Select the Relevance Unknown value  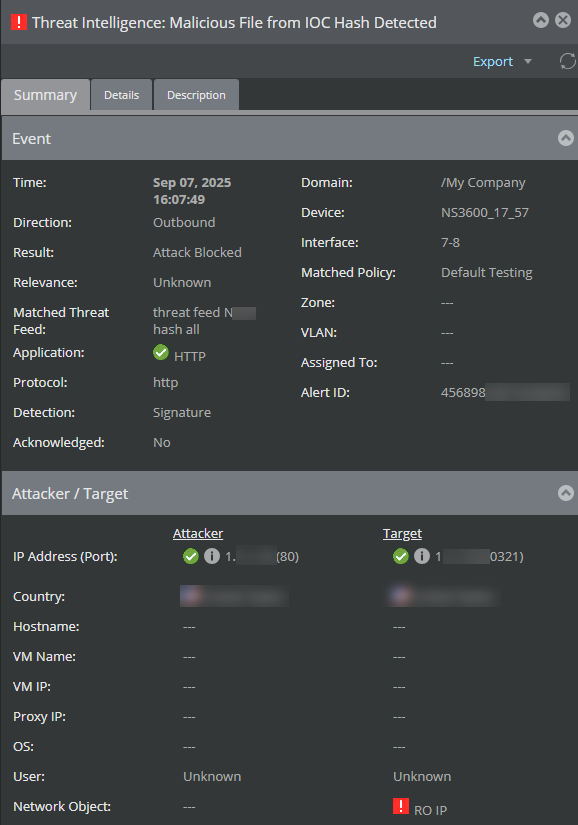click(182, 283)
